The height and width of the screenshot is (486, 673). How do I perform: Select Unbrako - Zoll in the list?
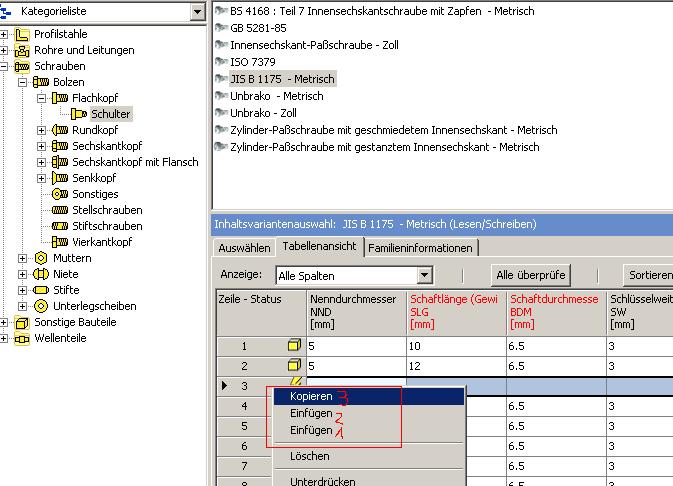point(263,113)
